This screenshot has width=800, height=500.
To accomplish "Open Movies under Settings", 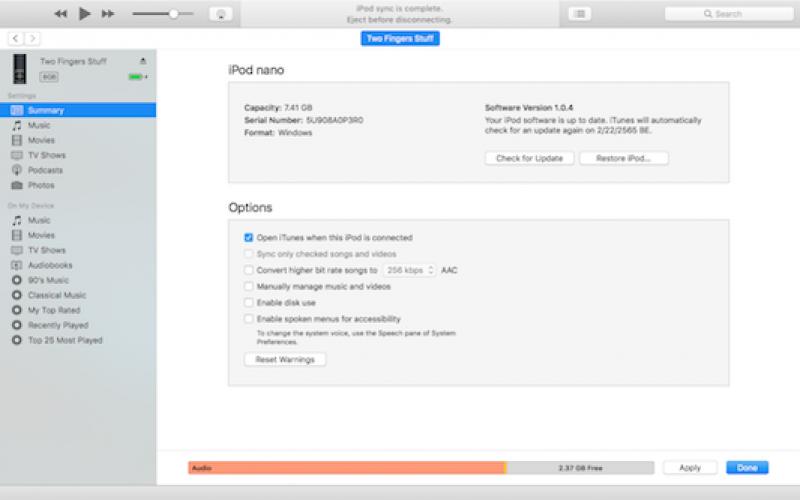I will point(78,140).
